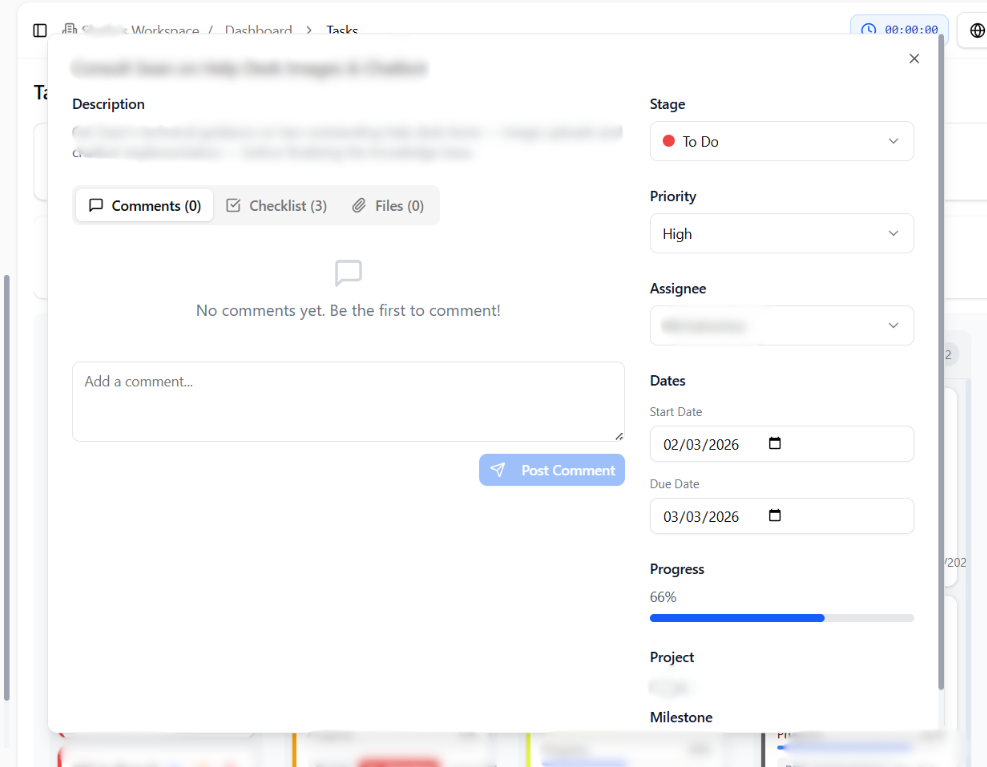This screenshot has width=987, height=767.
Task: Focus the Add a comment text box
Action: 348,401
